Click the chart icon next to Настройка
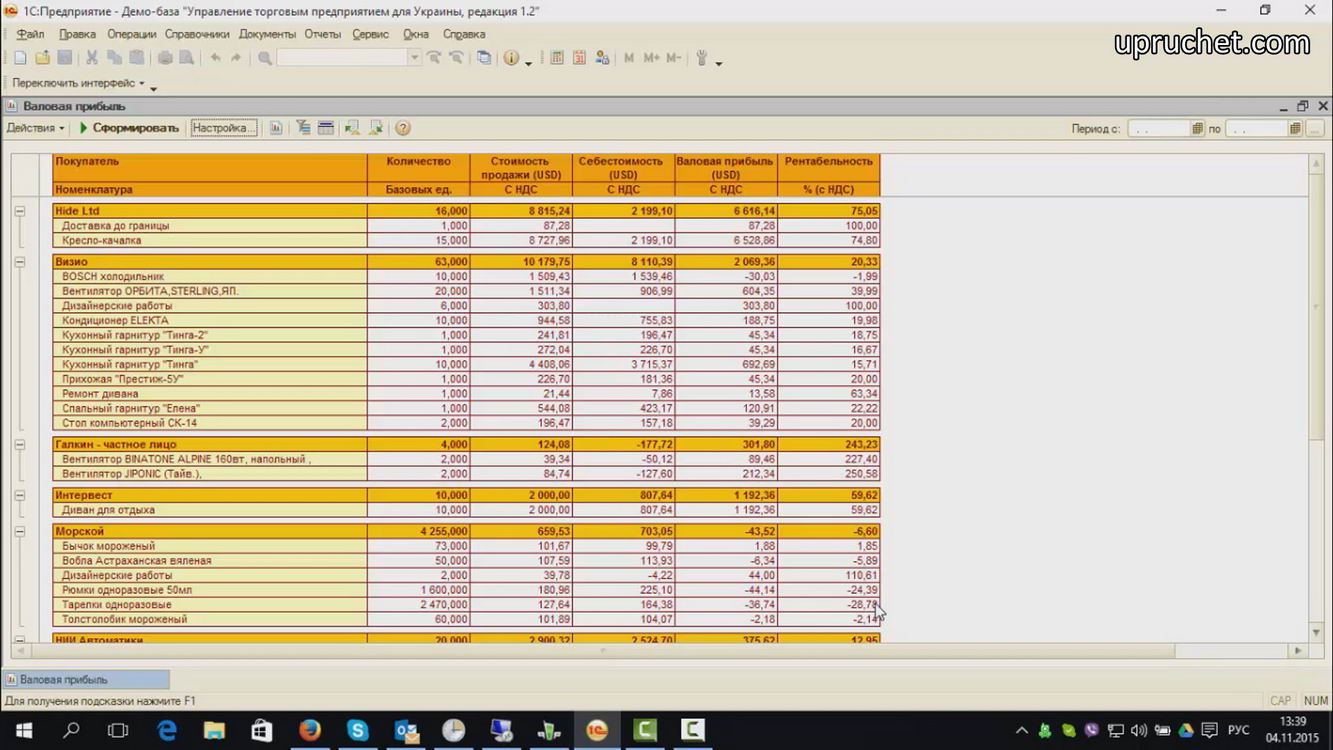 [x=276, y=128]
